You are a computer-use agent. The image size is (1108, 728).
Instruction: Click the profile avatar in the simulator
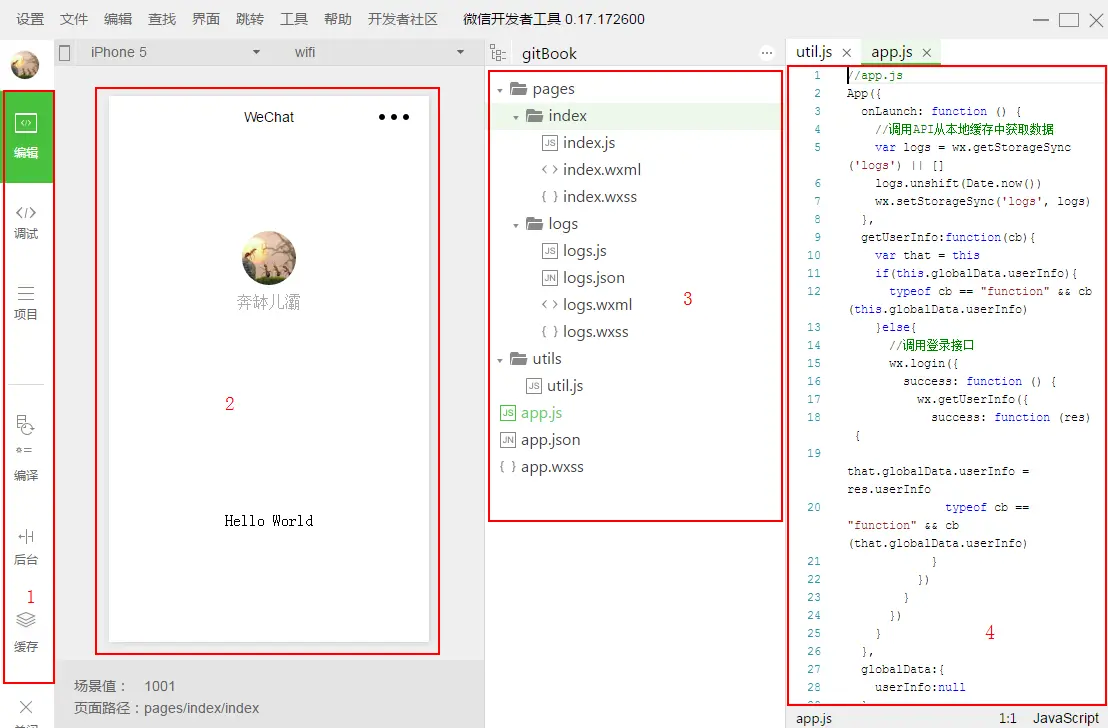[x=269, y=258]
